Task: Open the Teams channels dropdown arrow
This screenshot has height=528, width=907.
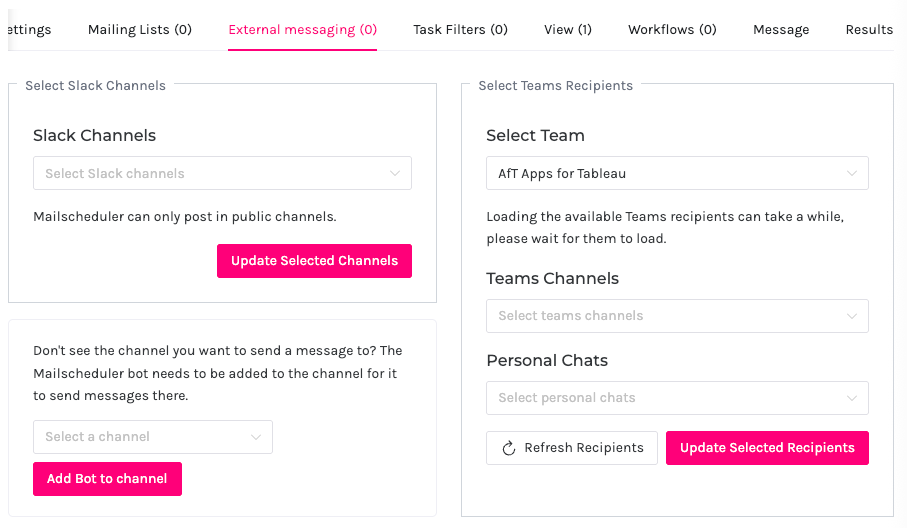Action: 852,316
